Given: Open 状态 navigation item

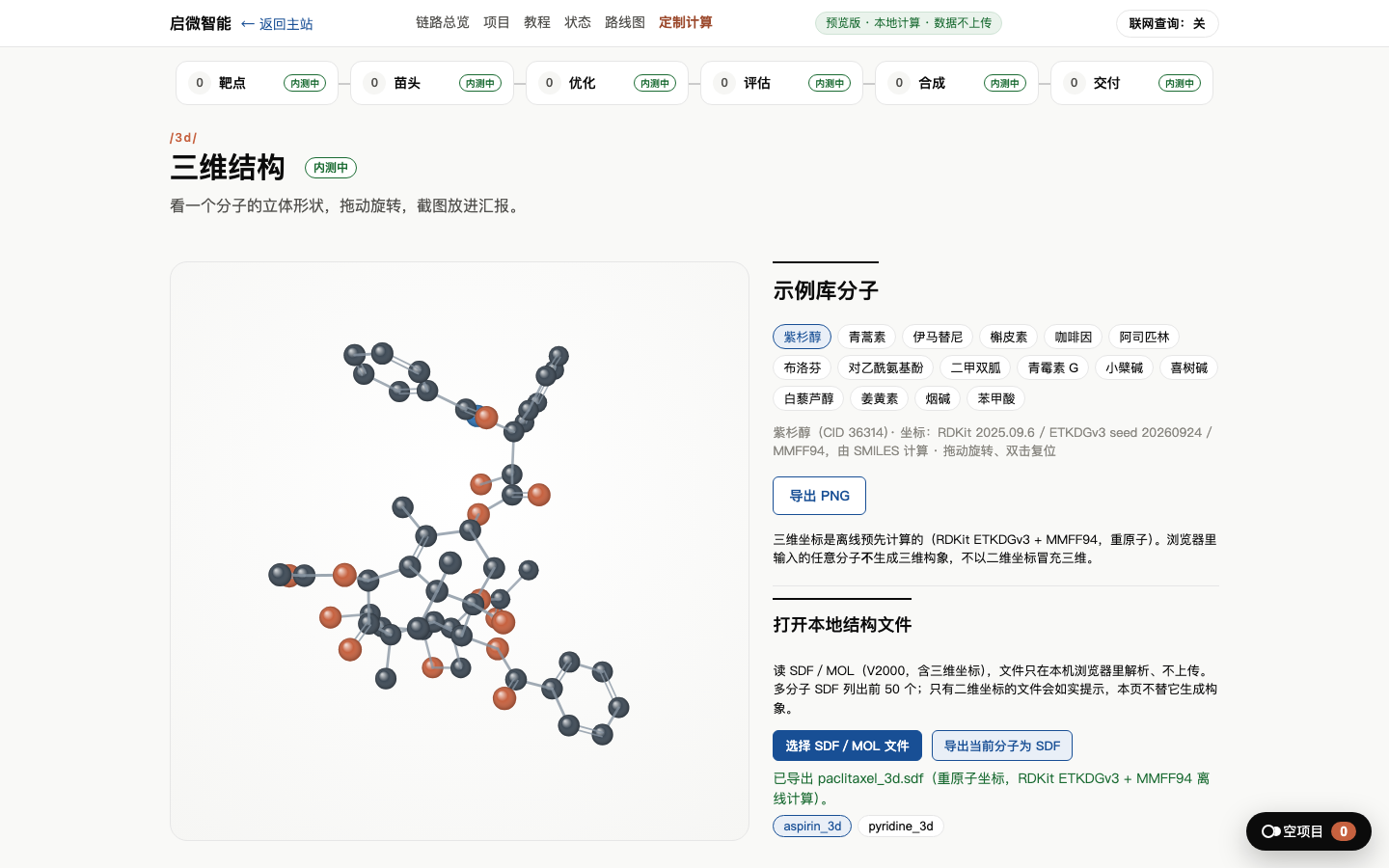Looking at the screenshot, I should (578, 22).
